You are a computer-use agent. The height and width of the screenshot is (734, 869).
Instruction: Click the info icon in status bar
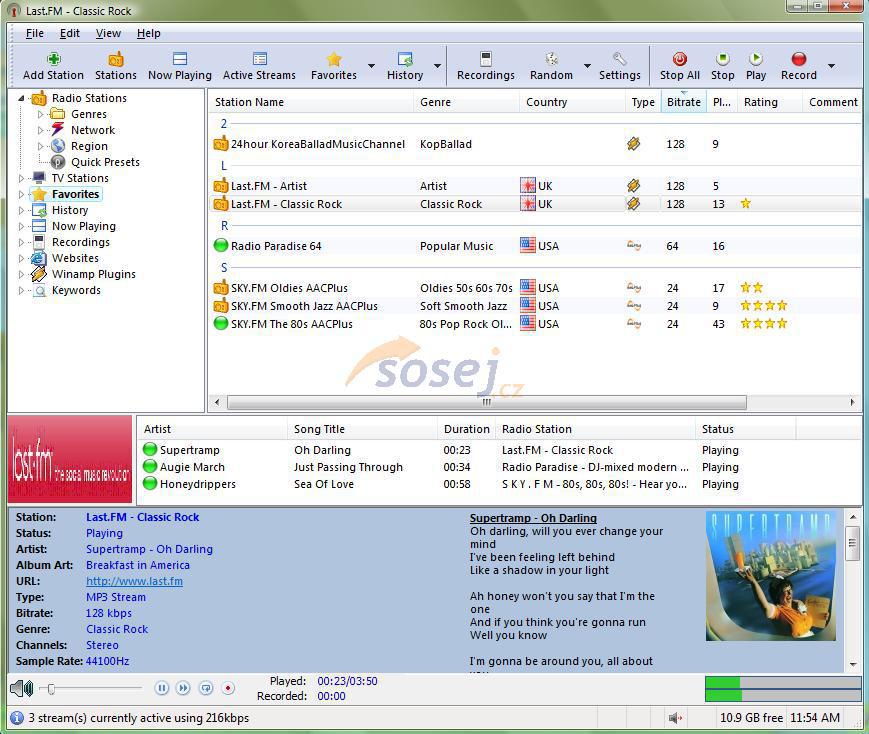[17, 718]
